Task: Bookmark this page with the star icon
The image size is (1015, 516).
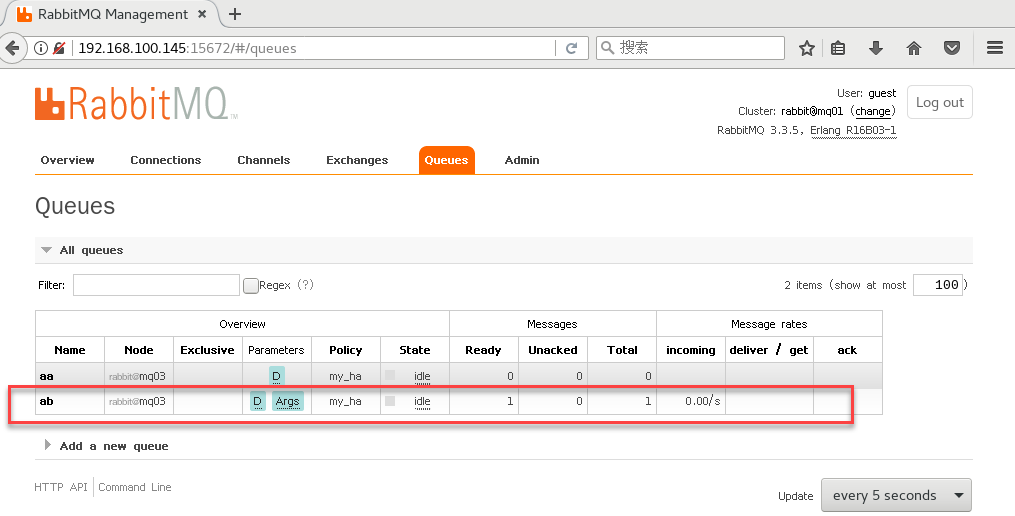Action: [807, 48]
